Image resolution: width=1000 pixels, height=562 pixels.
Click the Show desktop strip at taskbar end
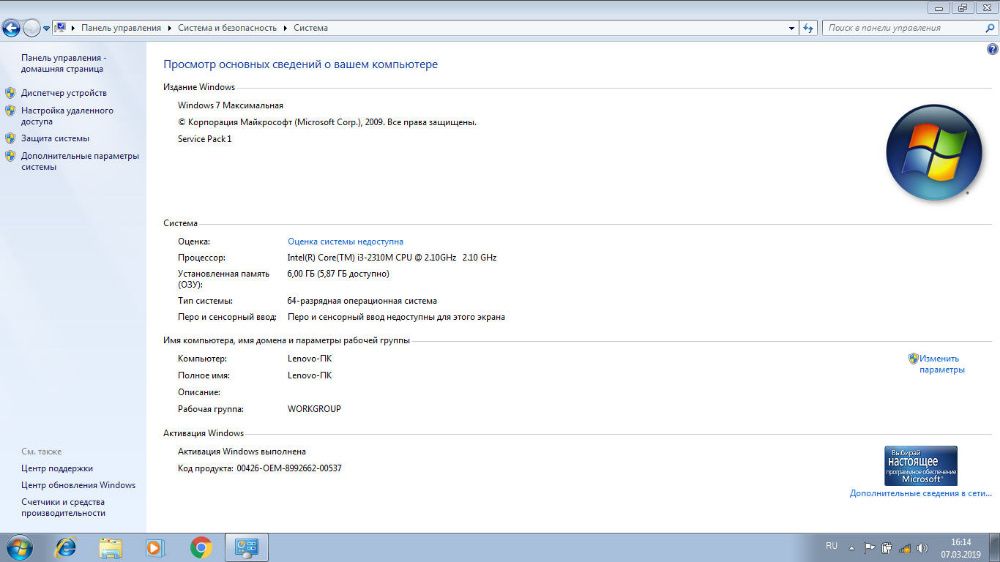point(994,548)
